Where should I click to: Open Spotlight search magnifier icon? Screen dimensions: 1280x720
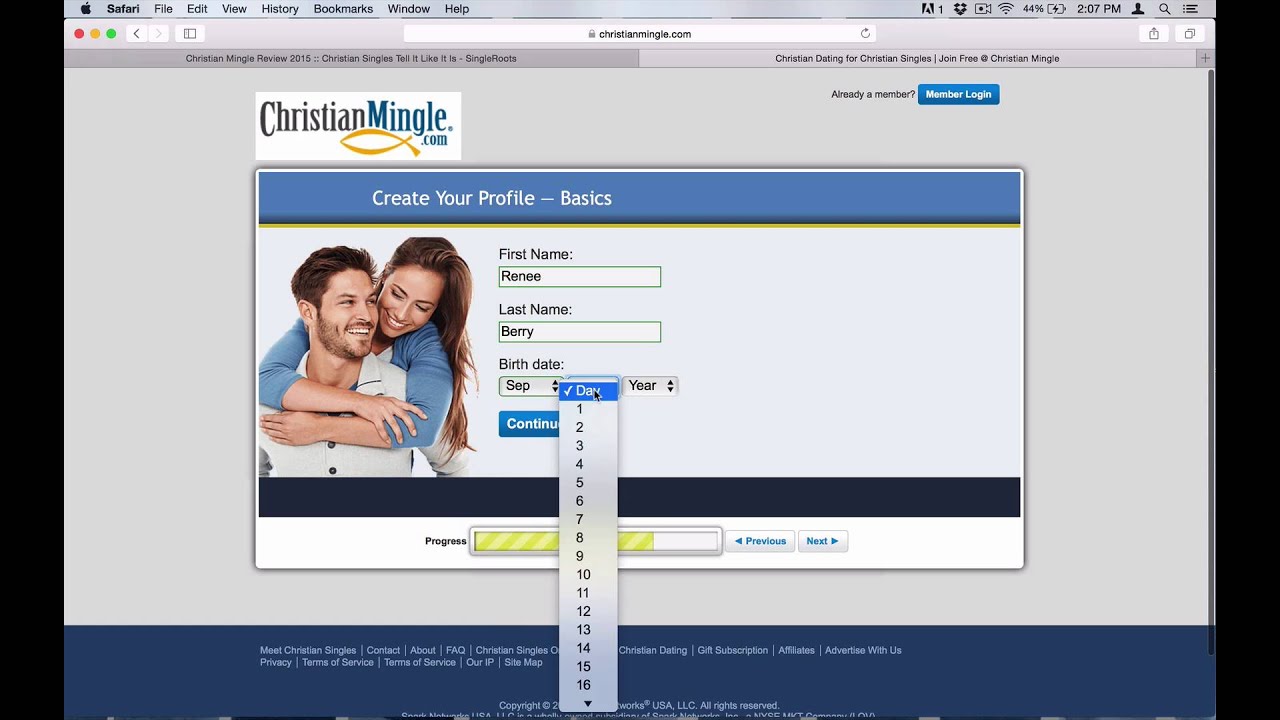click(x=1165, y=9)
